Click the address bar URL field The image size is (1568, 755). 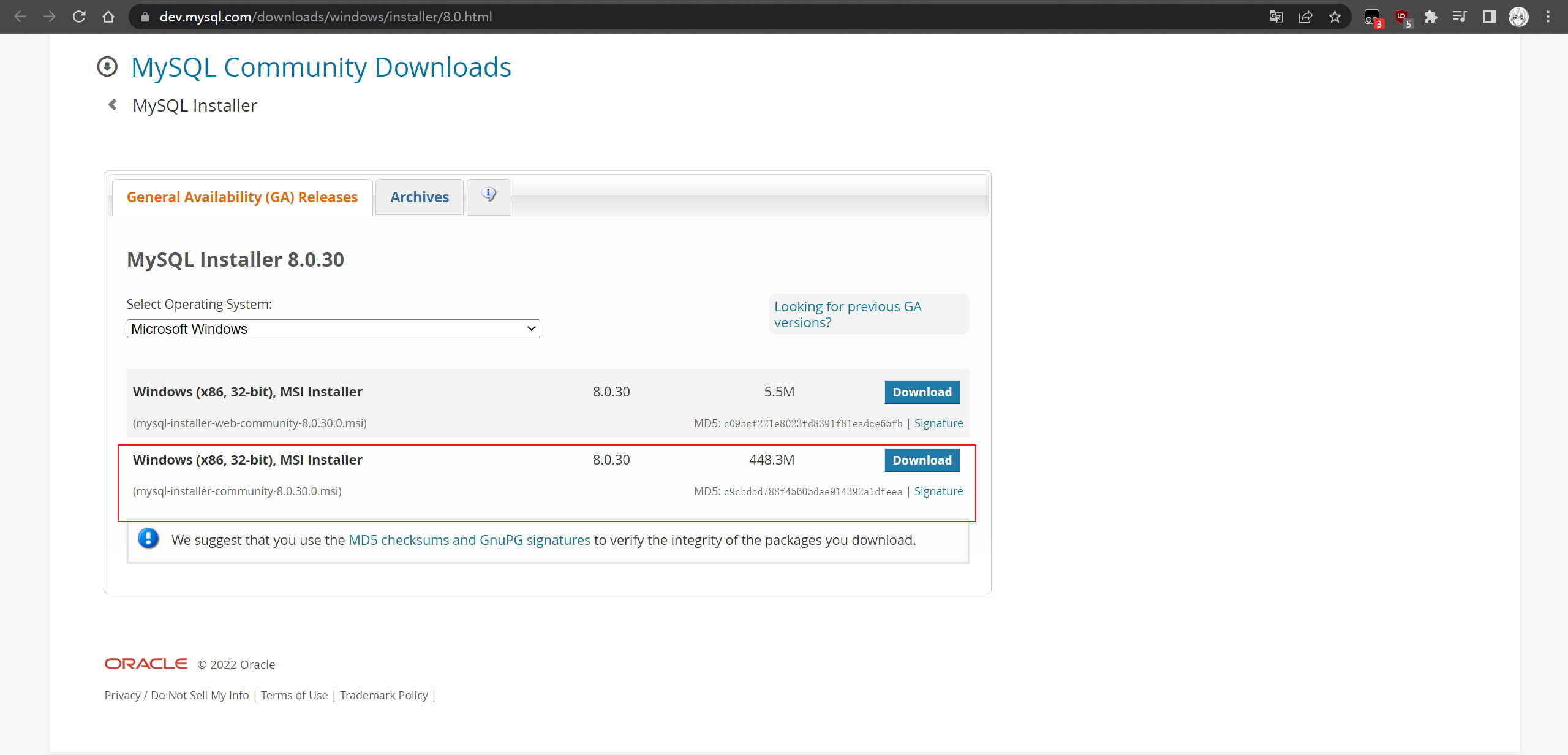click(x=704, y=17)
